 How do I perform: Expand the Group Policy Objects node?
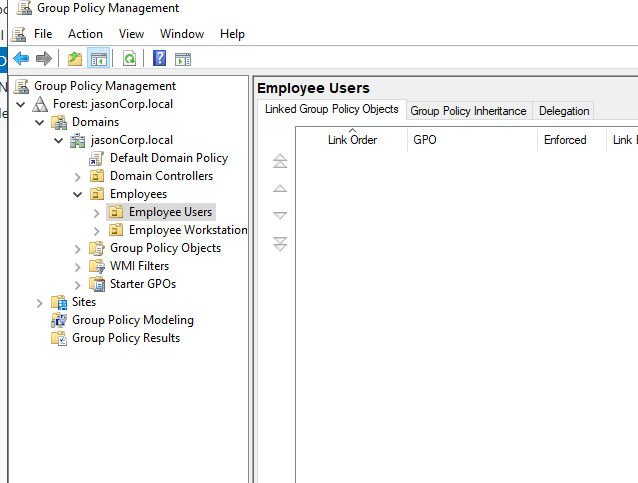coord(78,248)
